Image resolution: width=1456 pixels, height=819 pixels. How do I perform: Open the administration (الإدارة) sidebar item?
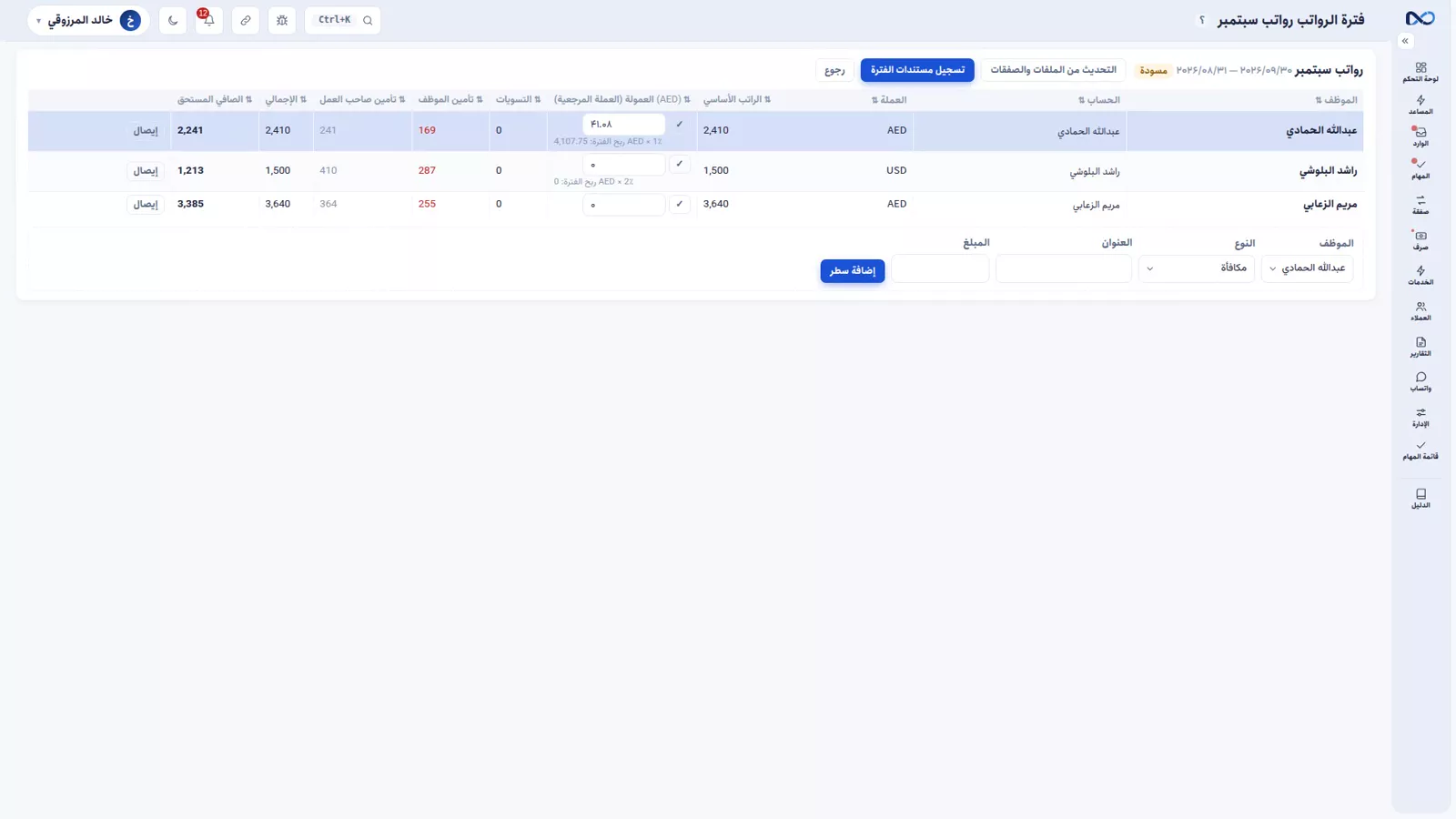point(1421,418)
